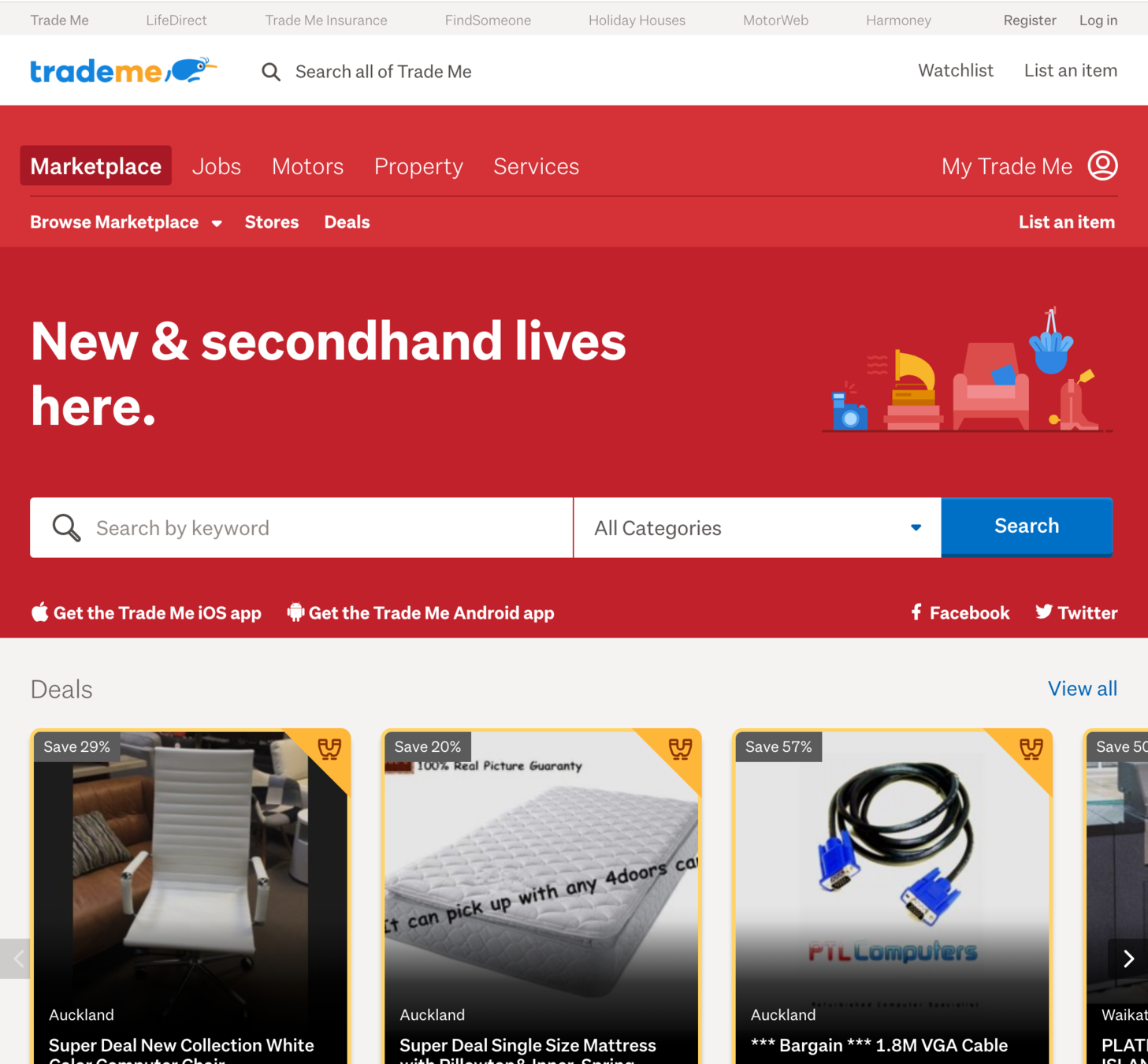Screen dimensions: 1148x1064
Task: Open the My Trade Me profile icon
Action: coord(1102,166)
